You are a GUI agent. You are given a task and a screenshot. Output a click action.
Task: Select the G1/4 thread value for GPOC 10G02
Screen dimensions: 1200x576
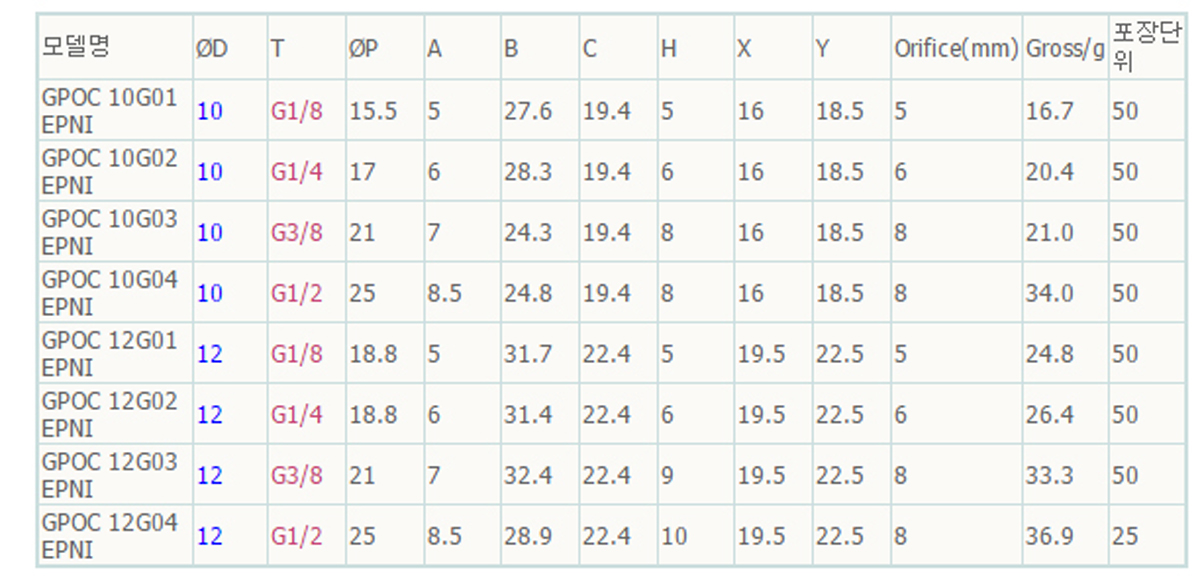click(297, 172)
